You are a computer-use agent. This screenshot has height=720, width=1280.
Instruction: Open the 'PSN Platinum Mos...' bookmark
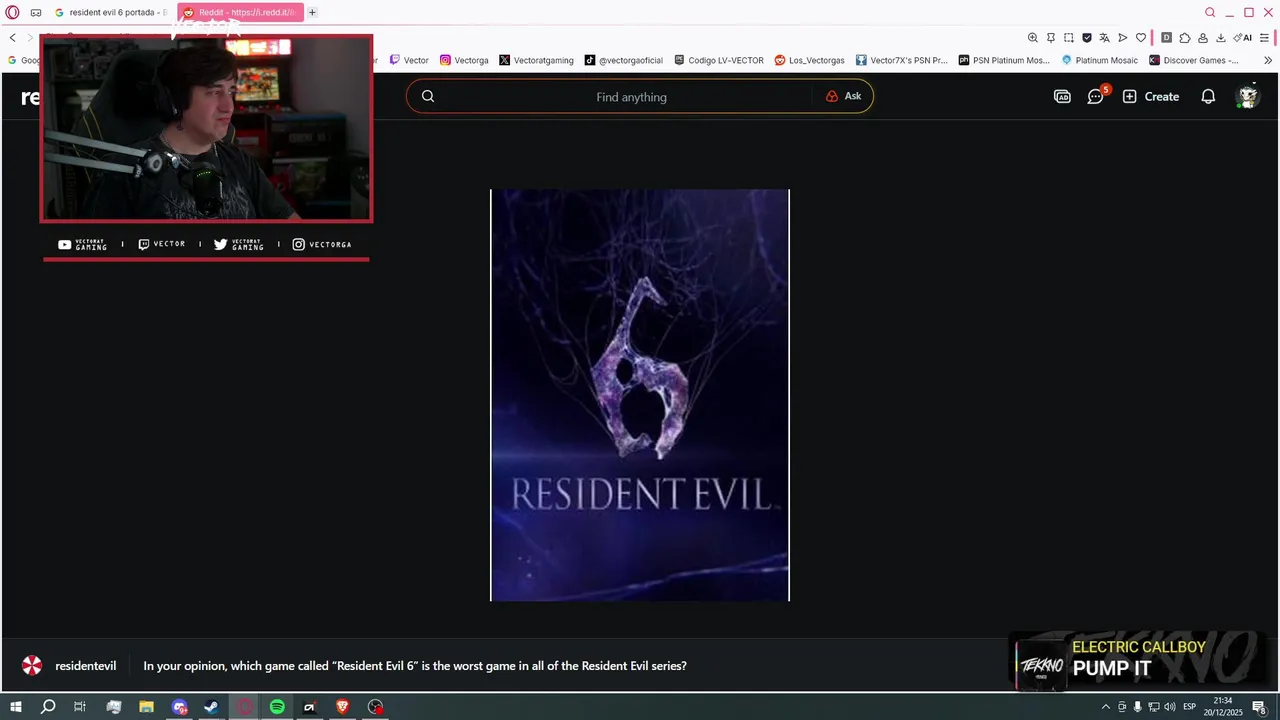tap(1004, 60)
